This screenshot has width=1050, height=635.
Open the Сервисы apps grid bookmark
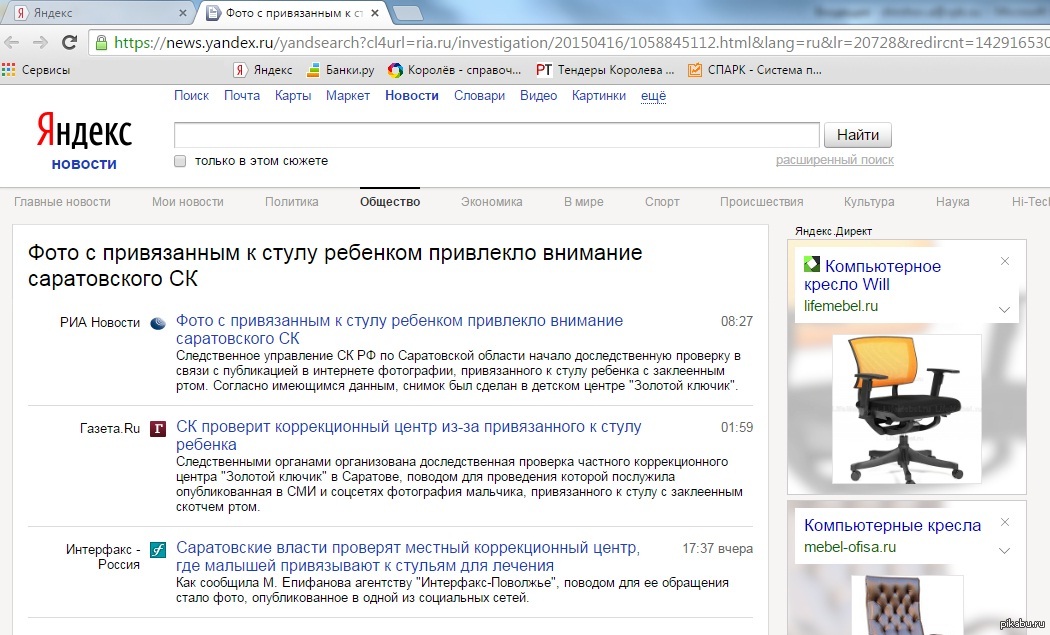pos(36,70)
